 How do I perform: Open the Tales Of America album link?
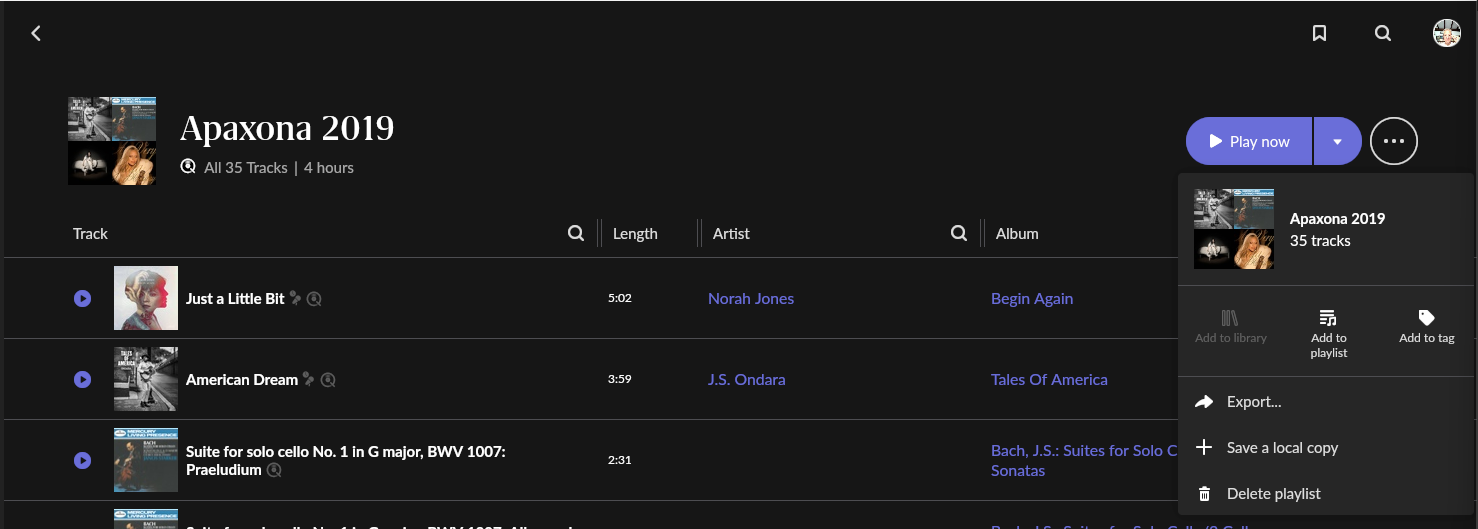1049,379
